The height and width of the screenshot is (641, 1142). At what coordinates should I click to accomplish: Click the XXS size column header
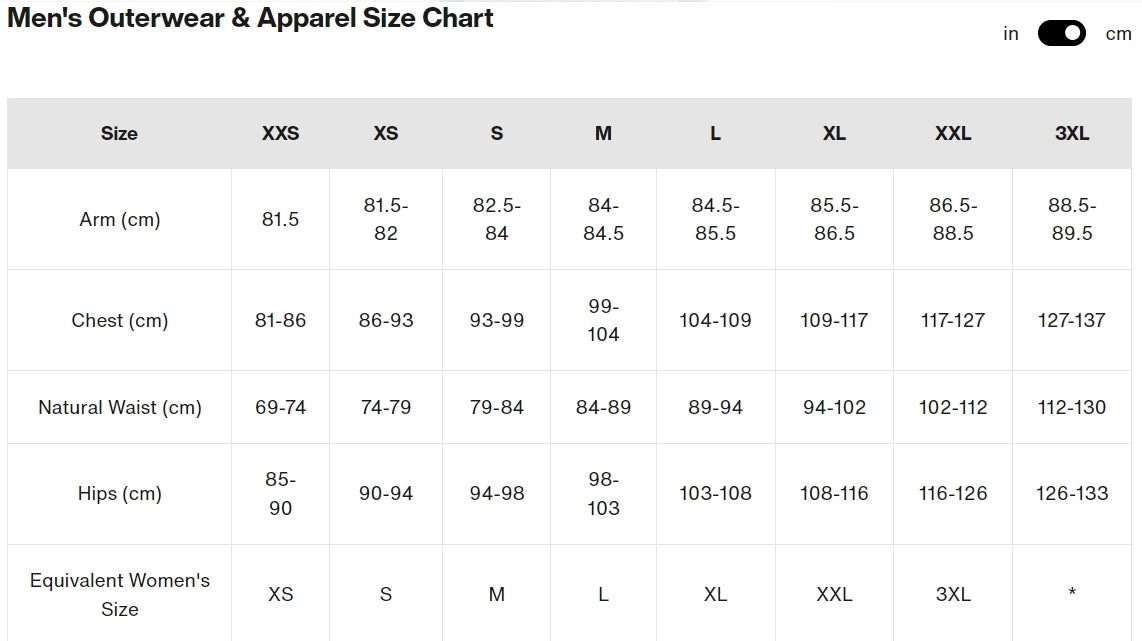(x=280, y=133)
